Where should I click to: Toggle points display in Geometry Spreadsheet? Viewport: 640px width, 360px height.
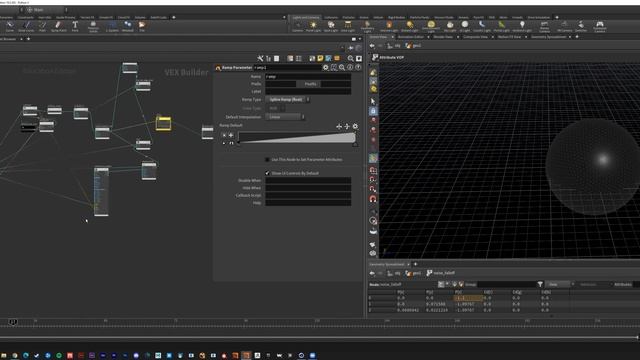pos(441,284)
